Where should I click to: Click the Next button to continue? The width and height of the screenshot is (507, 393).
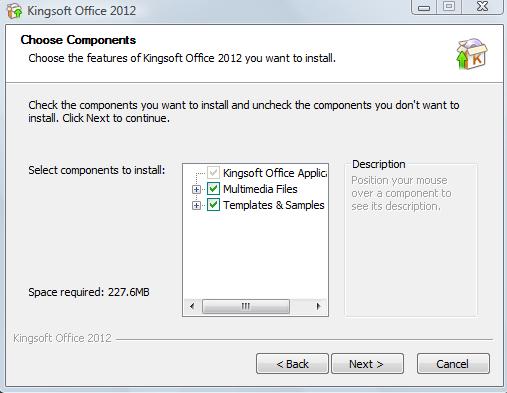(x=367, y=364)
